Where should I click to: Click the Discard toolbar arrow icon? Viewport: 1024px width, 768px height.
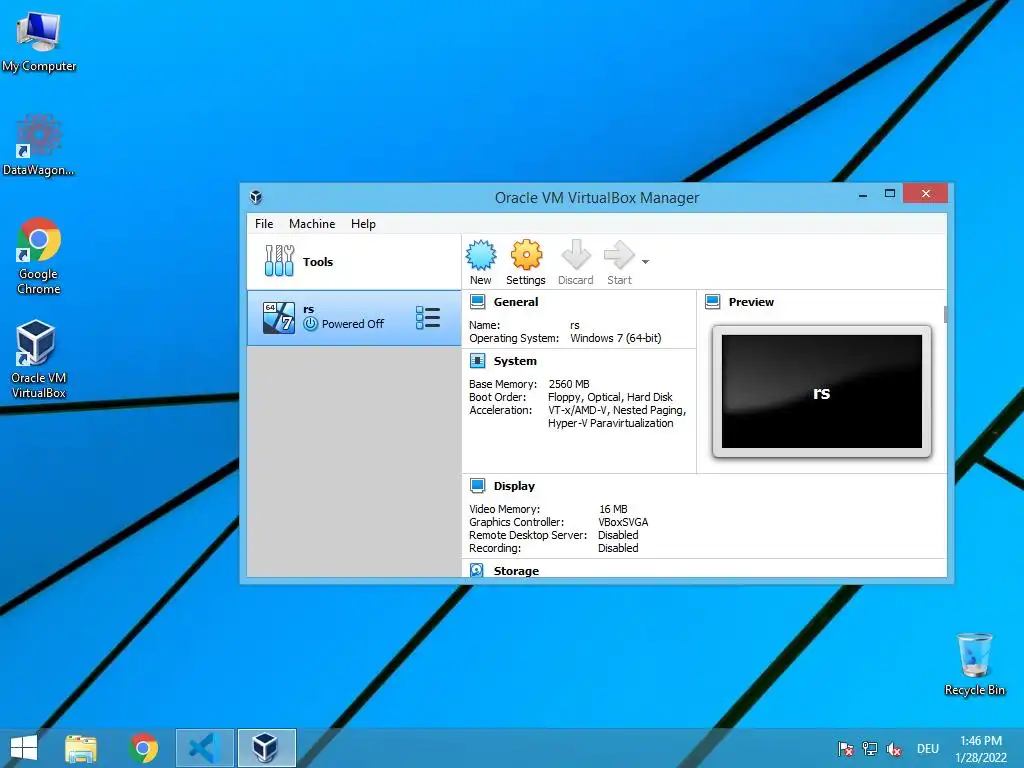(x=576, y=255)
